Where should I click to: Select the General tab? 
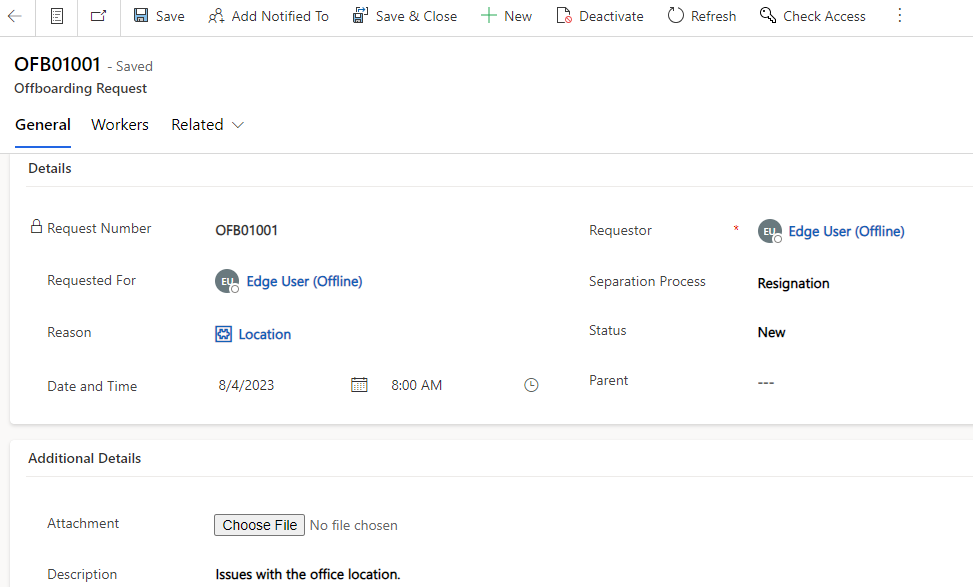point(43,125)
